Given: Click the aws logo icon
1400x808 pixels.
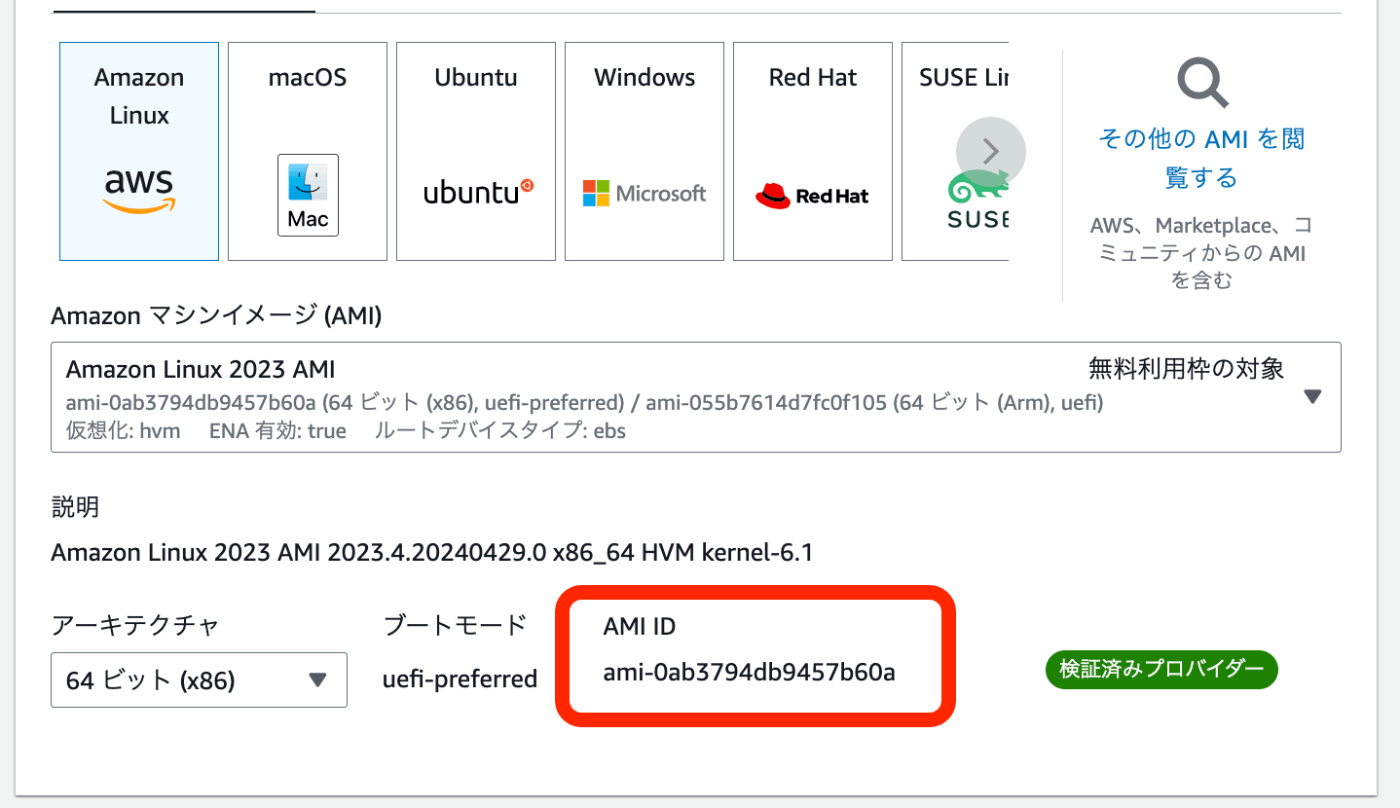Looking at the screenshot, I should point(139,191).
